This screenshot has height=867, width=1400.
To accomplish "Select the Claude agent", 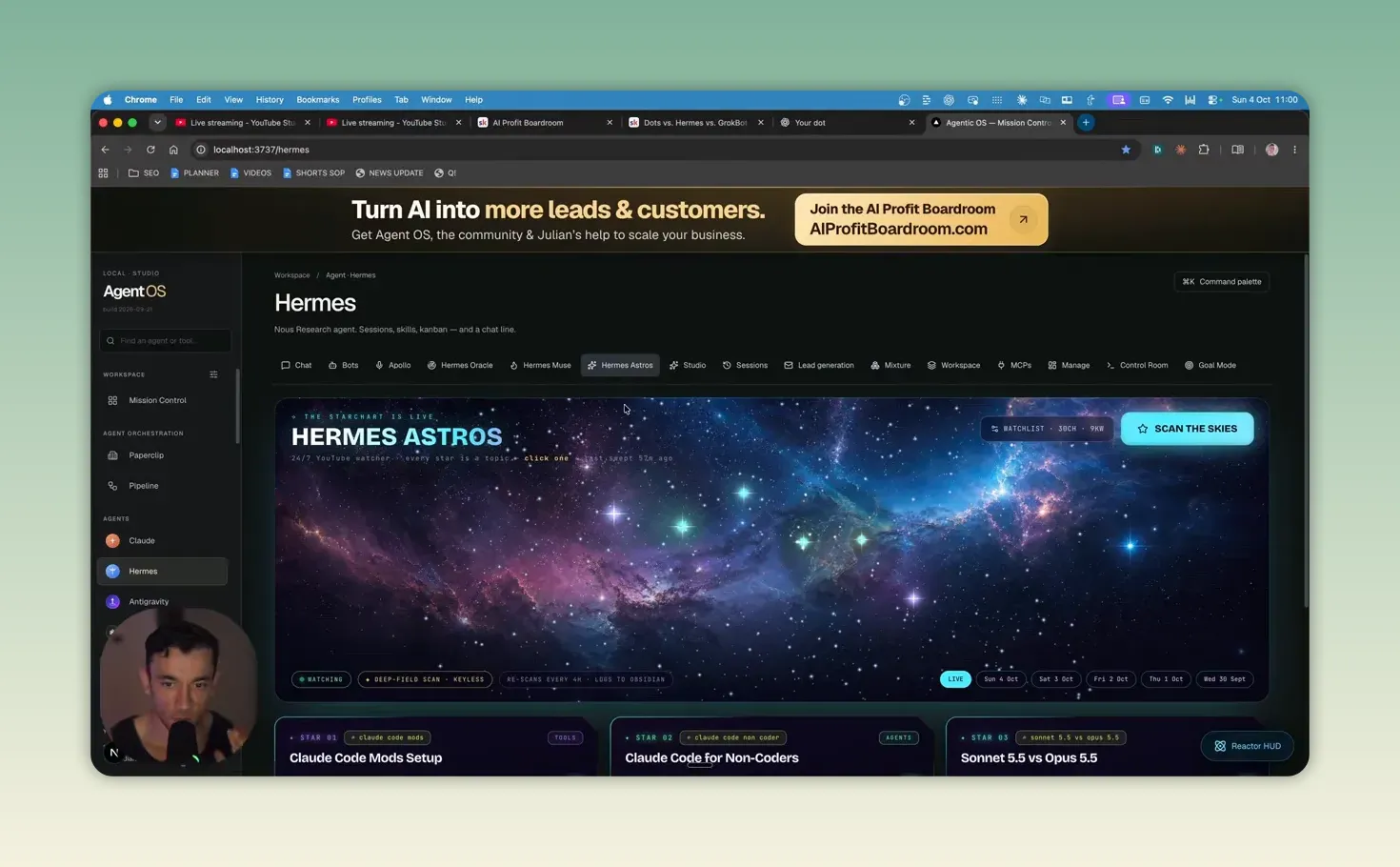I will [x=162, y=540].
